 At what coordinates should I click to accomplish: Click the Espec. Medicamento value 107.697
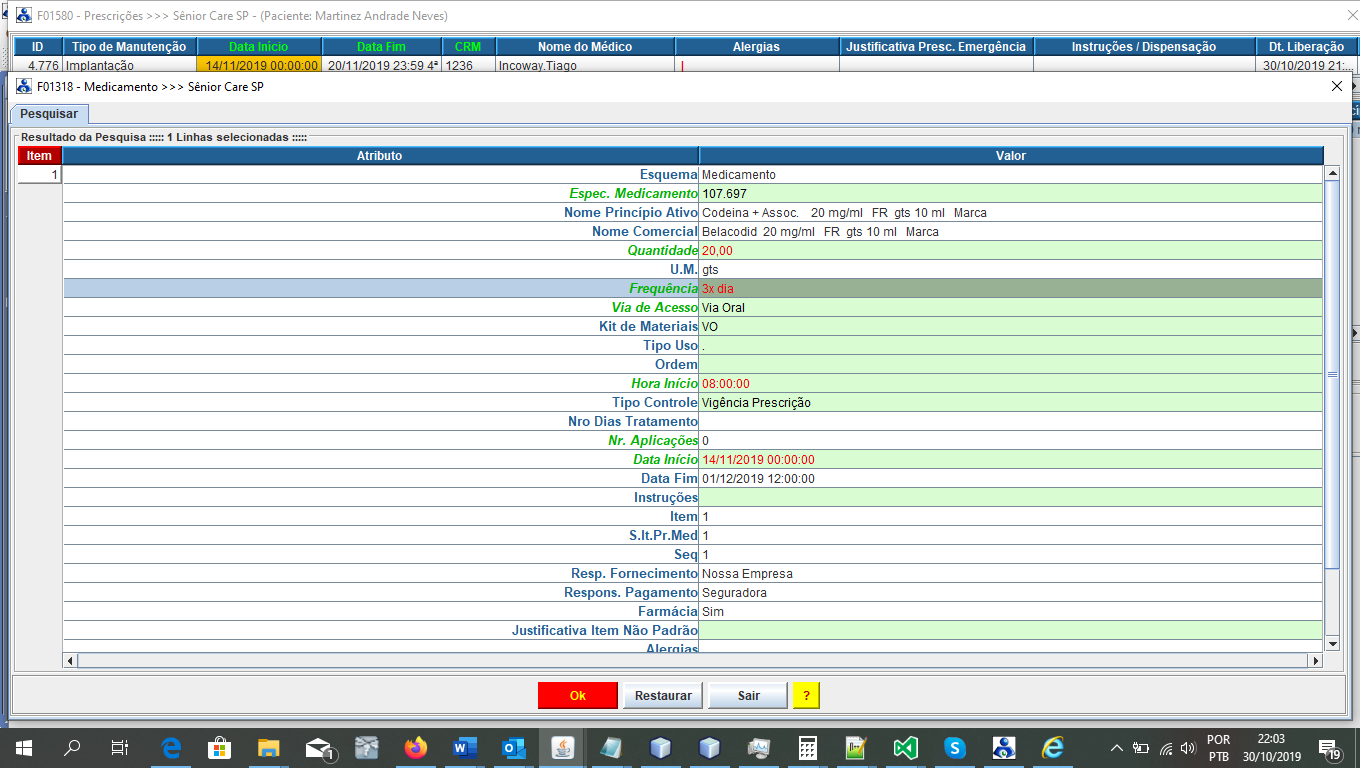click(1011, 194)
